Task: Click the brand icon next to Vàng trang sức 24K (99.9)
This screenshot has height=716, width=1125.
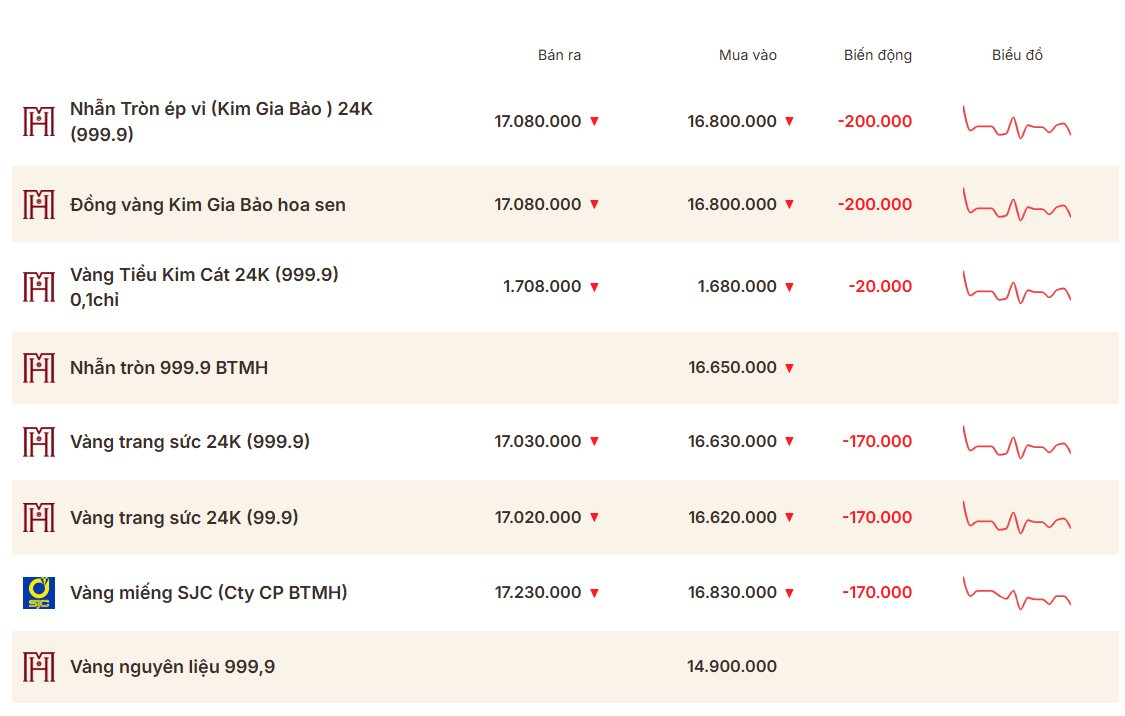Action: 38,518
